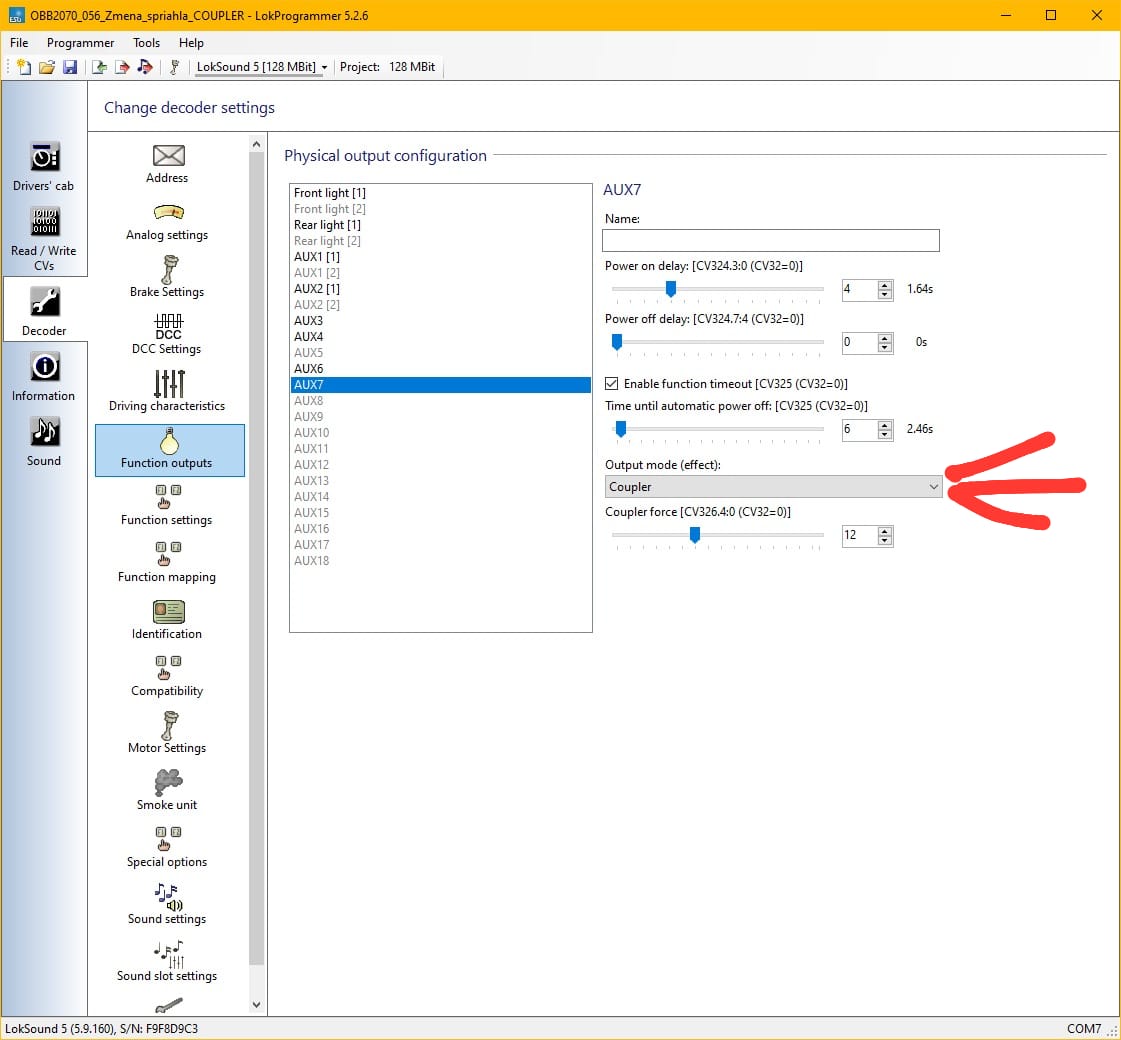The image size is (1121, 1040).
Task: Select Front light [1] output entry
Action: (330, 193)
